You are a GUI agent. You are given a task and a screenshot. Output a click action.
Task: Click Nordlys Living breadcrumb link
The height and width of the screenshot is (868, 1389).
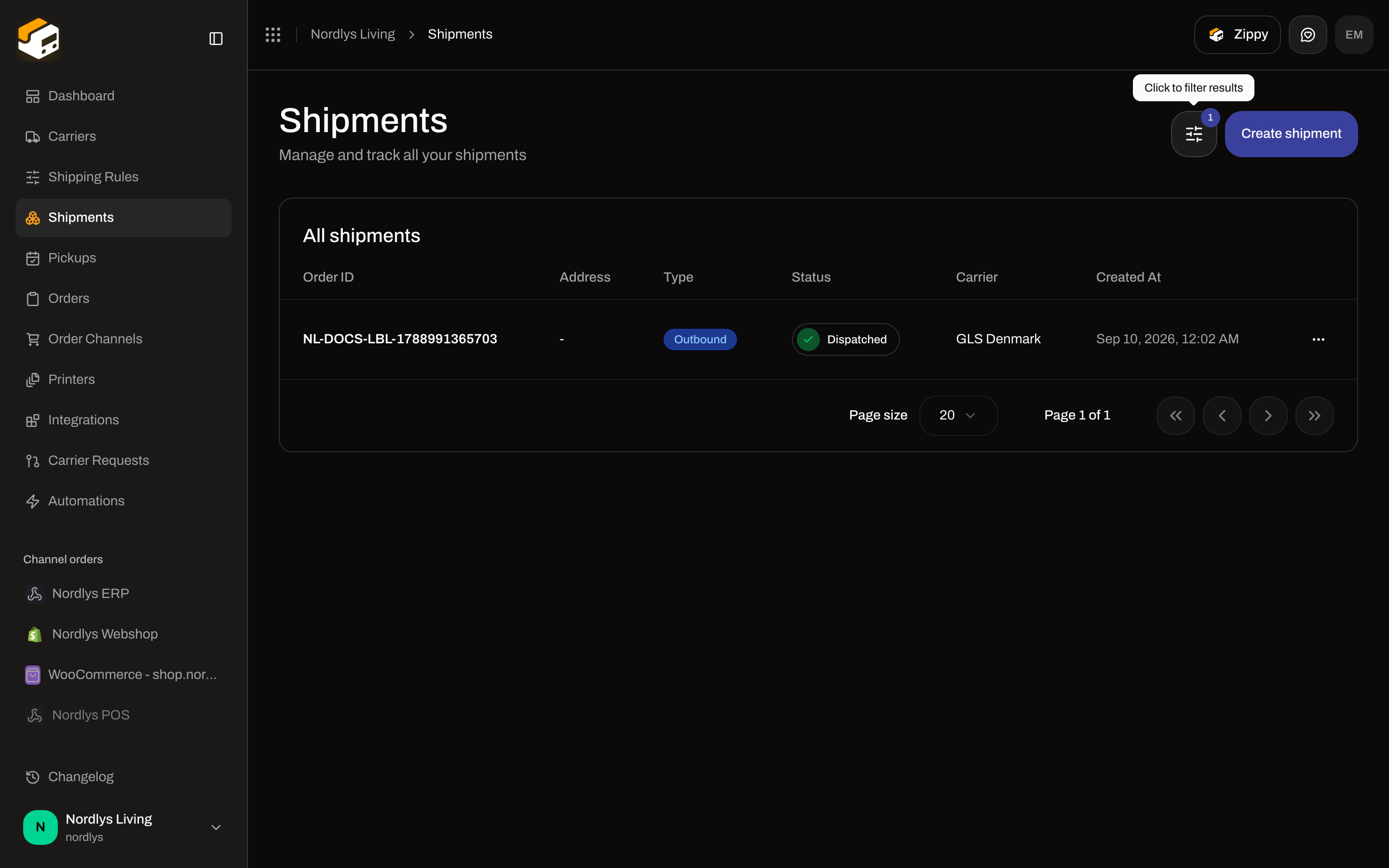click(x=353, y=34)
